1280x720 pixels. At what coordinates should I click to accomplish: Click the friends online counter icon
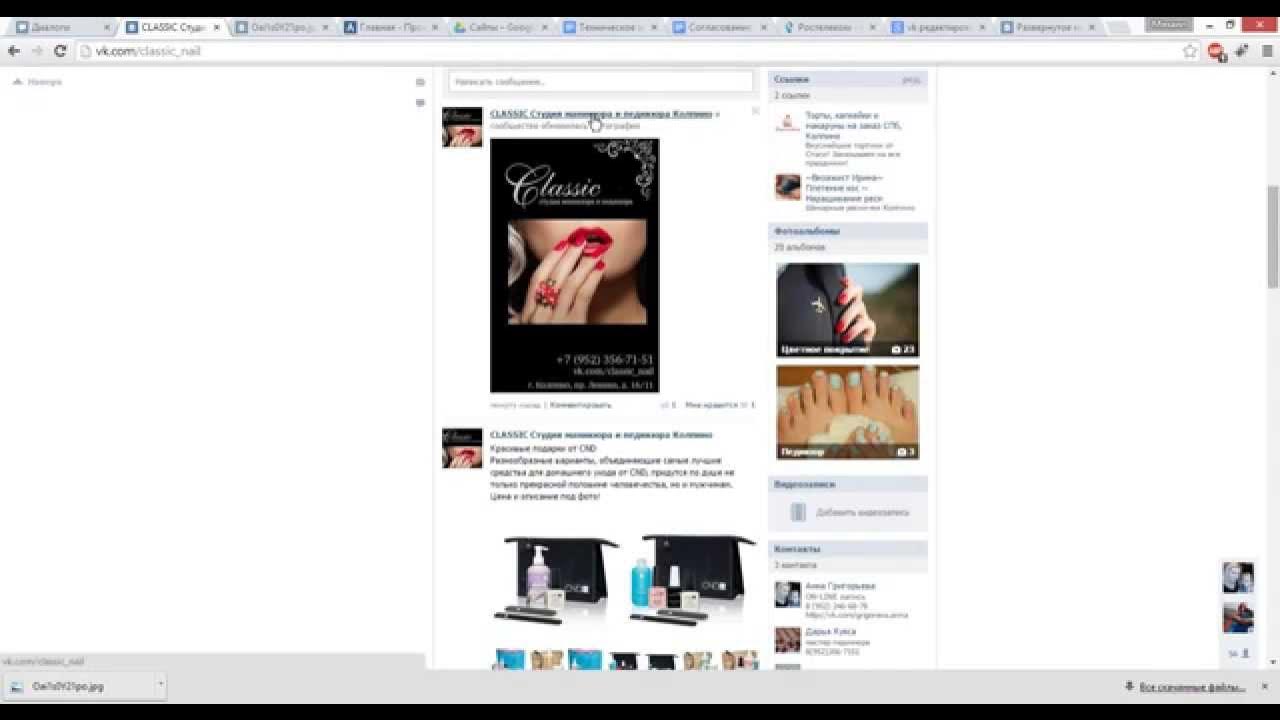(1239, 653)
